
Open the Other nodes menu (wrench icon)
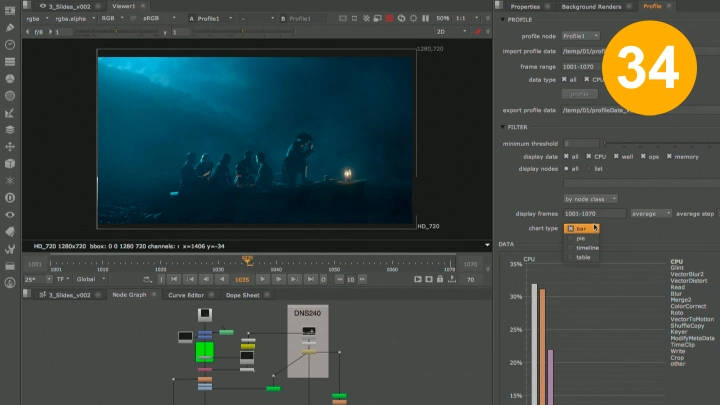click(x=10, y=249)
